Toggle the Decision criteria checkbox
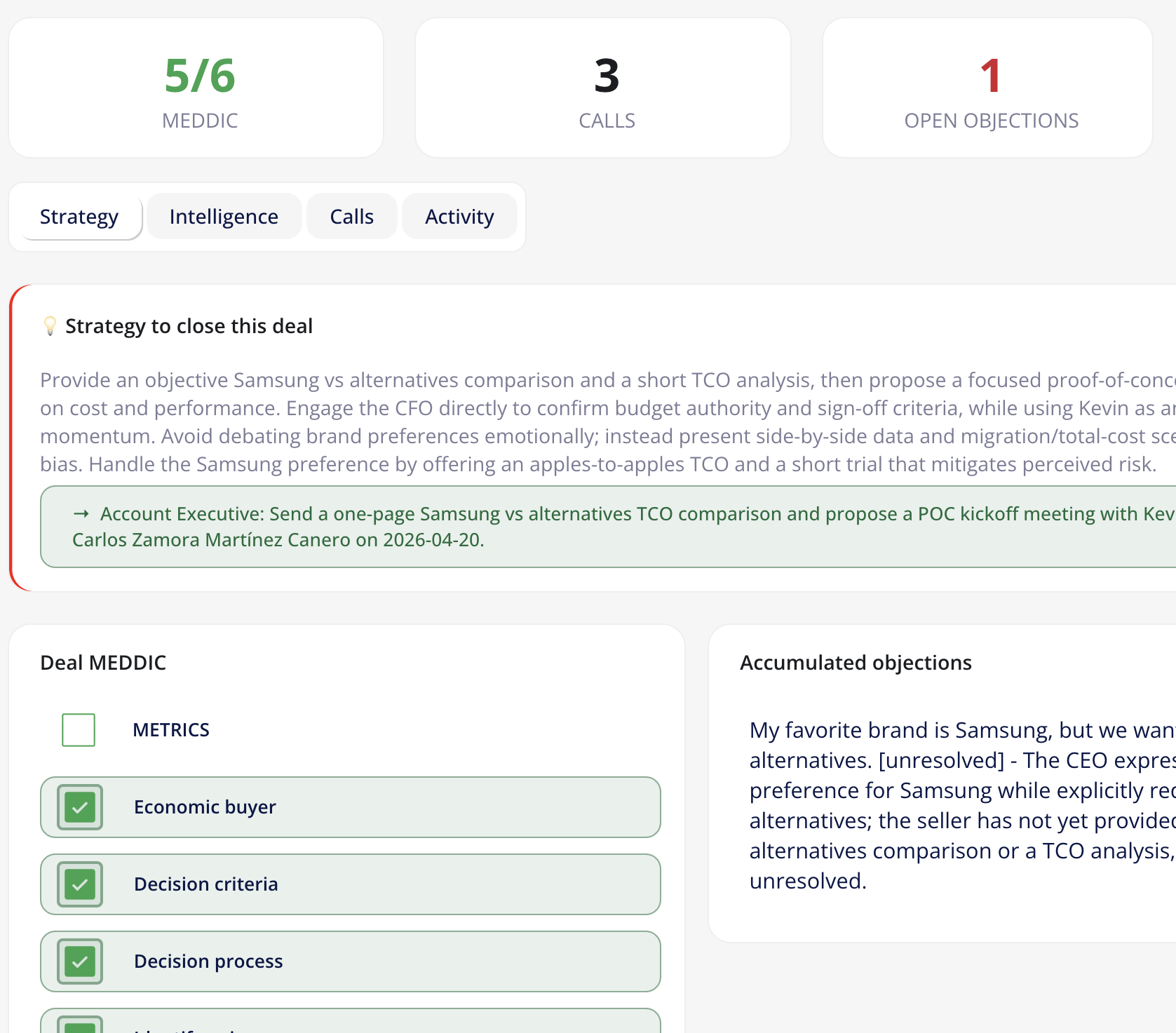Screen dimensions: 1176x1033 pyautogui.click(x=80, y=884)
